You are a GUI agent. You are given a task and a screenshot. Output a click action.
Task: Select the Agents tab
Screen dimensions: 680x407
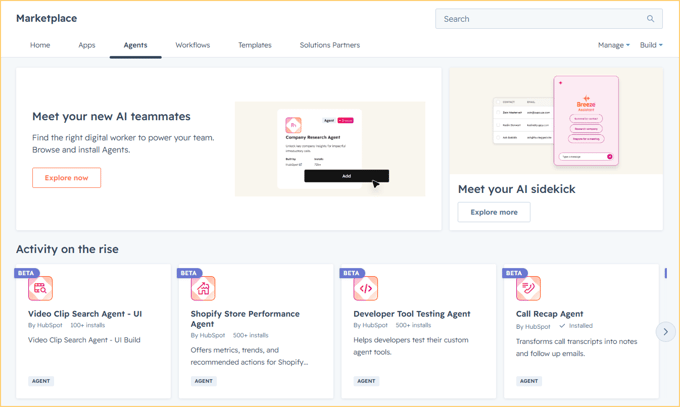(x=135, y=45)
